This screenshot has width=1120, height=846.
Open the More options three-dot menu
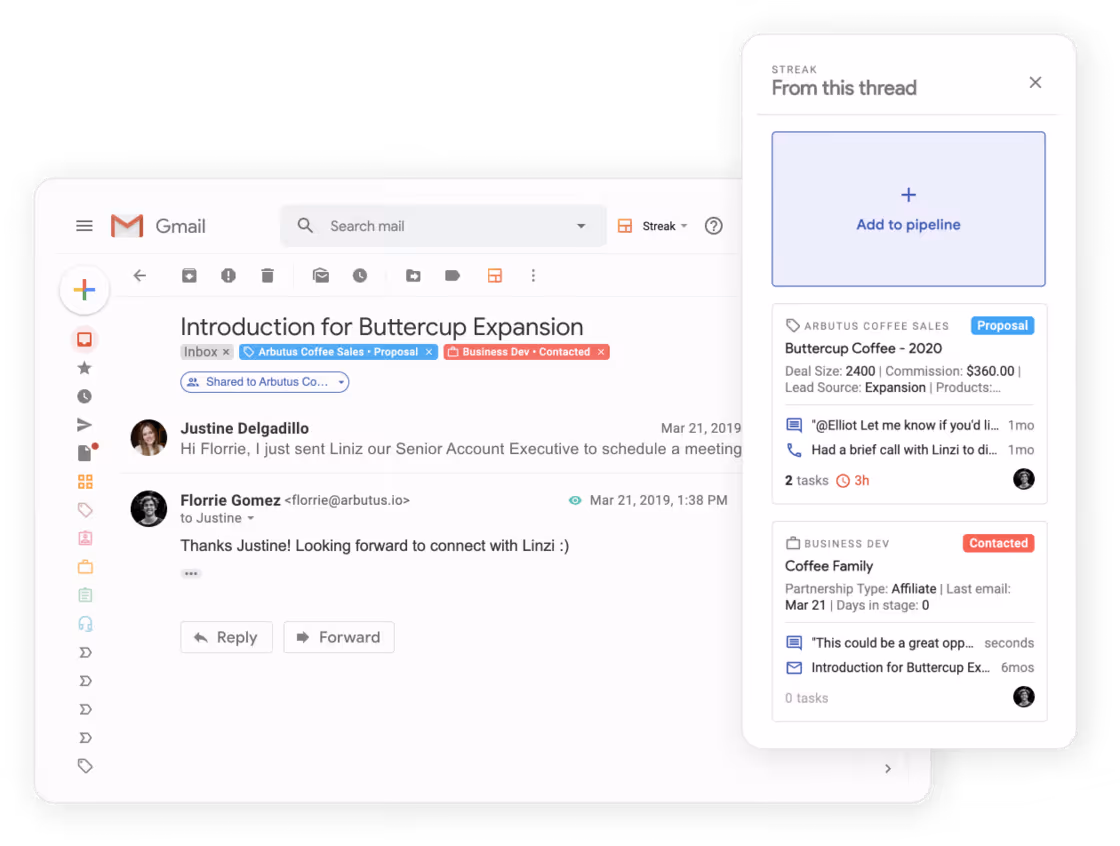tap(533, 275)
